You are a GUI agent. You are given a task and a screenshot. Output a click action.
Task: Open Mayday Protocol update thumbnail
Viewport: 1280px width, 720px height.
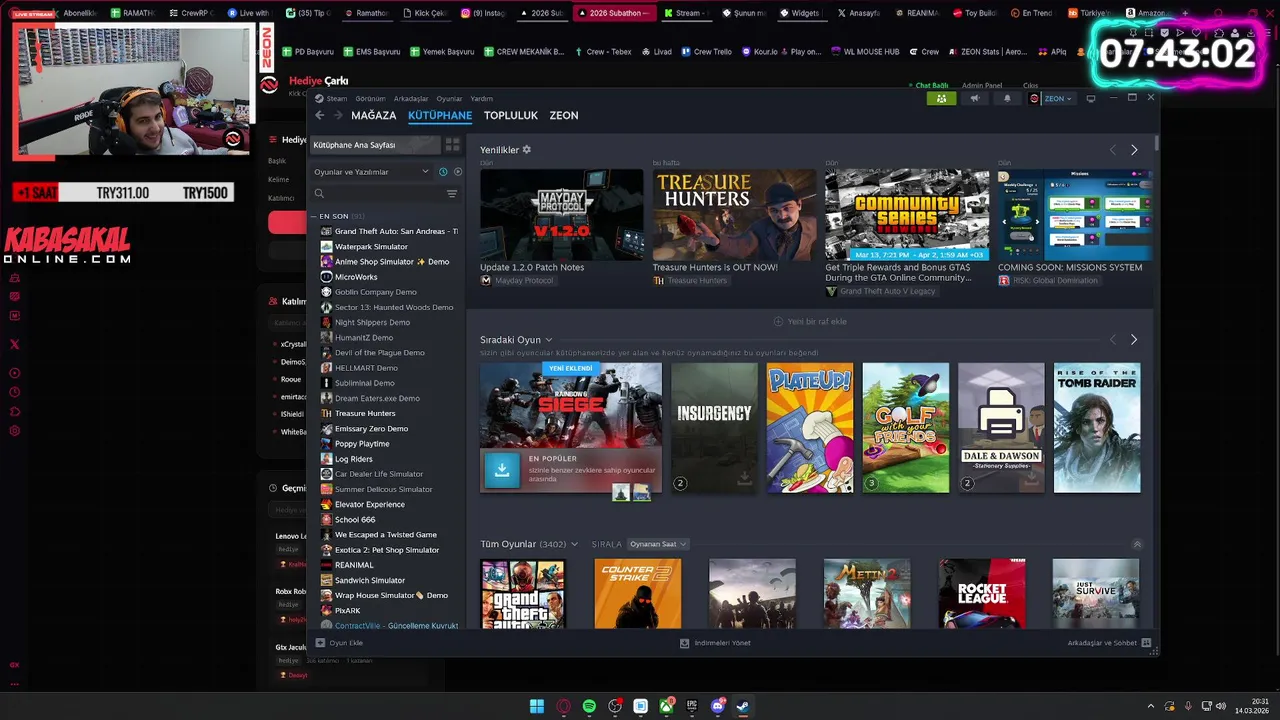(562, 214)
